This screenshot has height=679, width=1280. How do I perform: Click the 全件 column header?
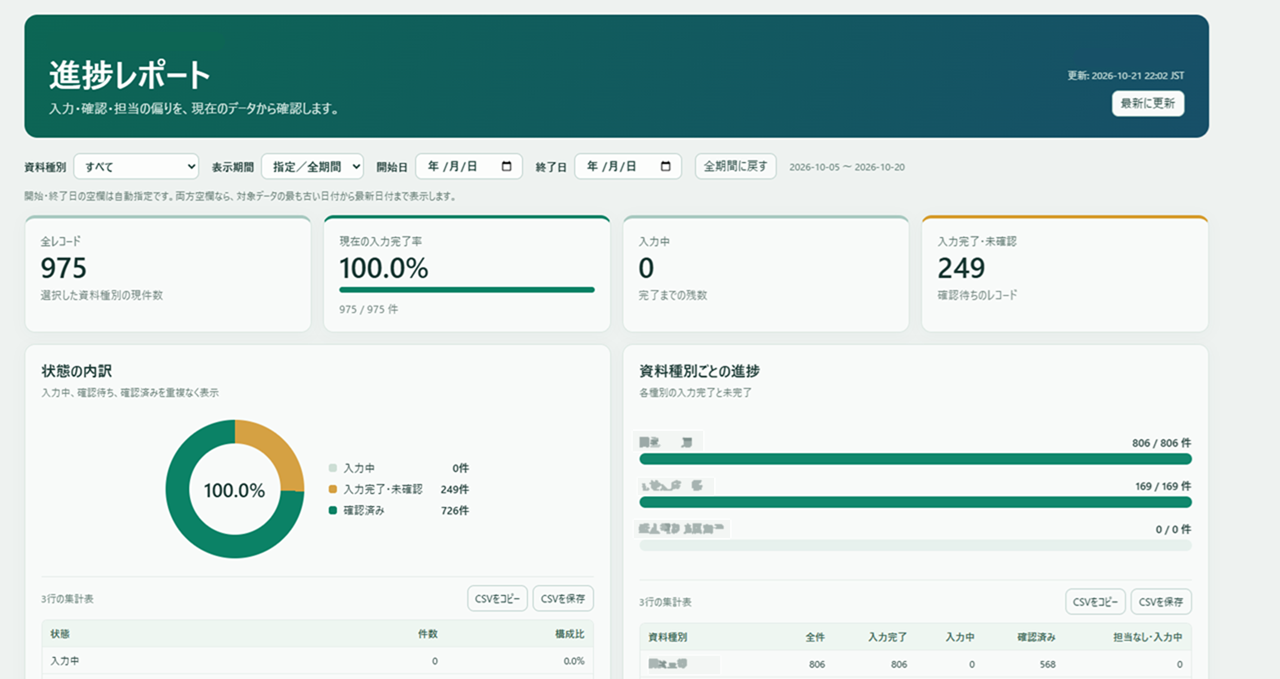tap(814, 637)
